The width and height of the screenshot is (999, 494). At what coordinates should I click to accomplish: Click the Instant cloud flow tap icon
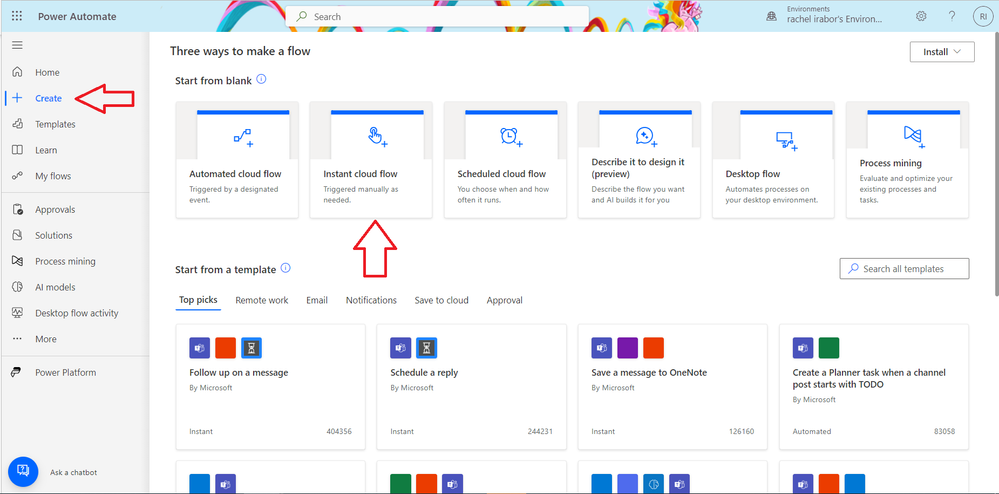[x=377, y=136]
